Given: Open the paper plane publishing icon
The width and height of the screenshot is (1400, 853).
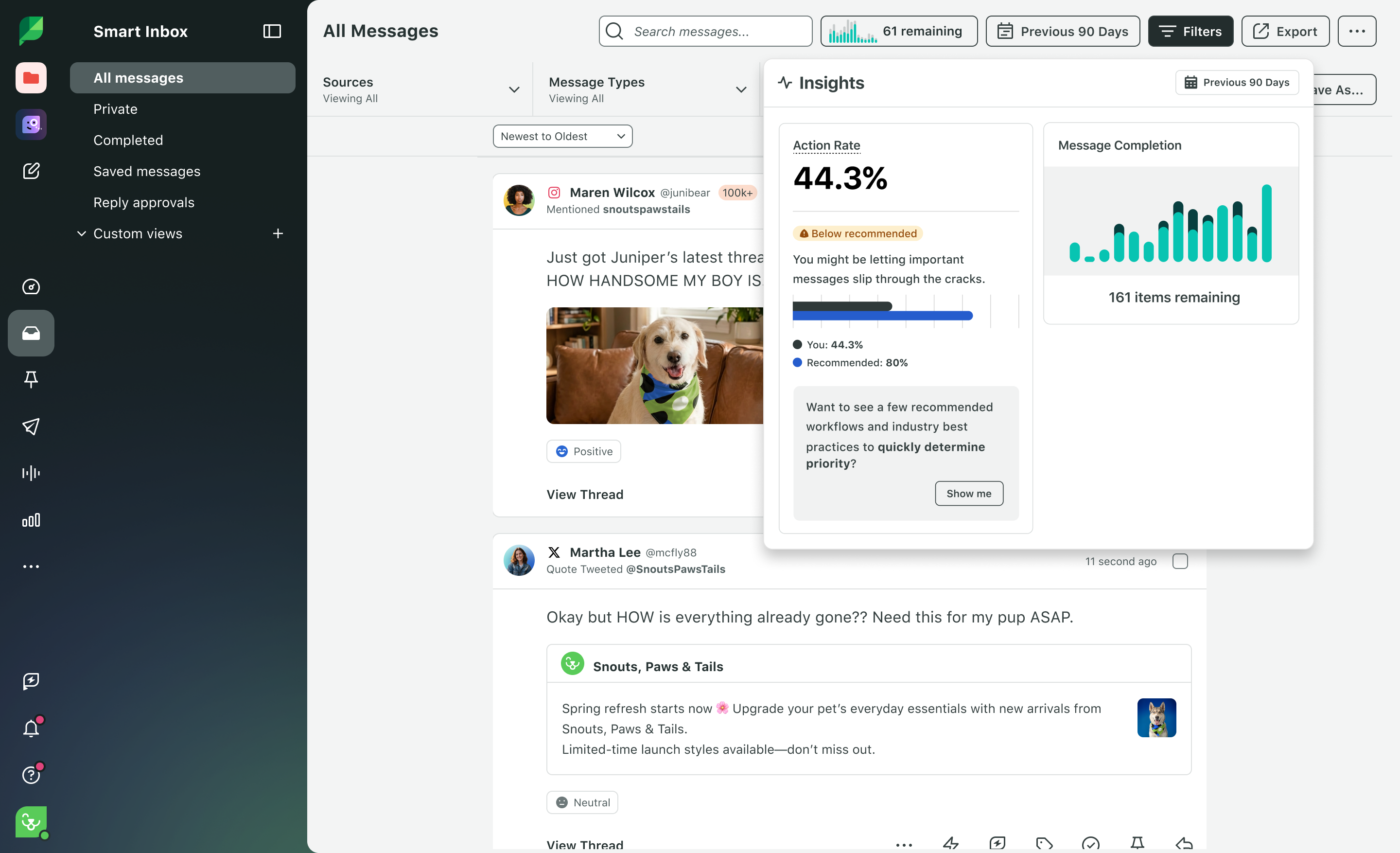Looking at the screenshot, I should coord(31,426).
